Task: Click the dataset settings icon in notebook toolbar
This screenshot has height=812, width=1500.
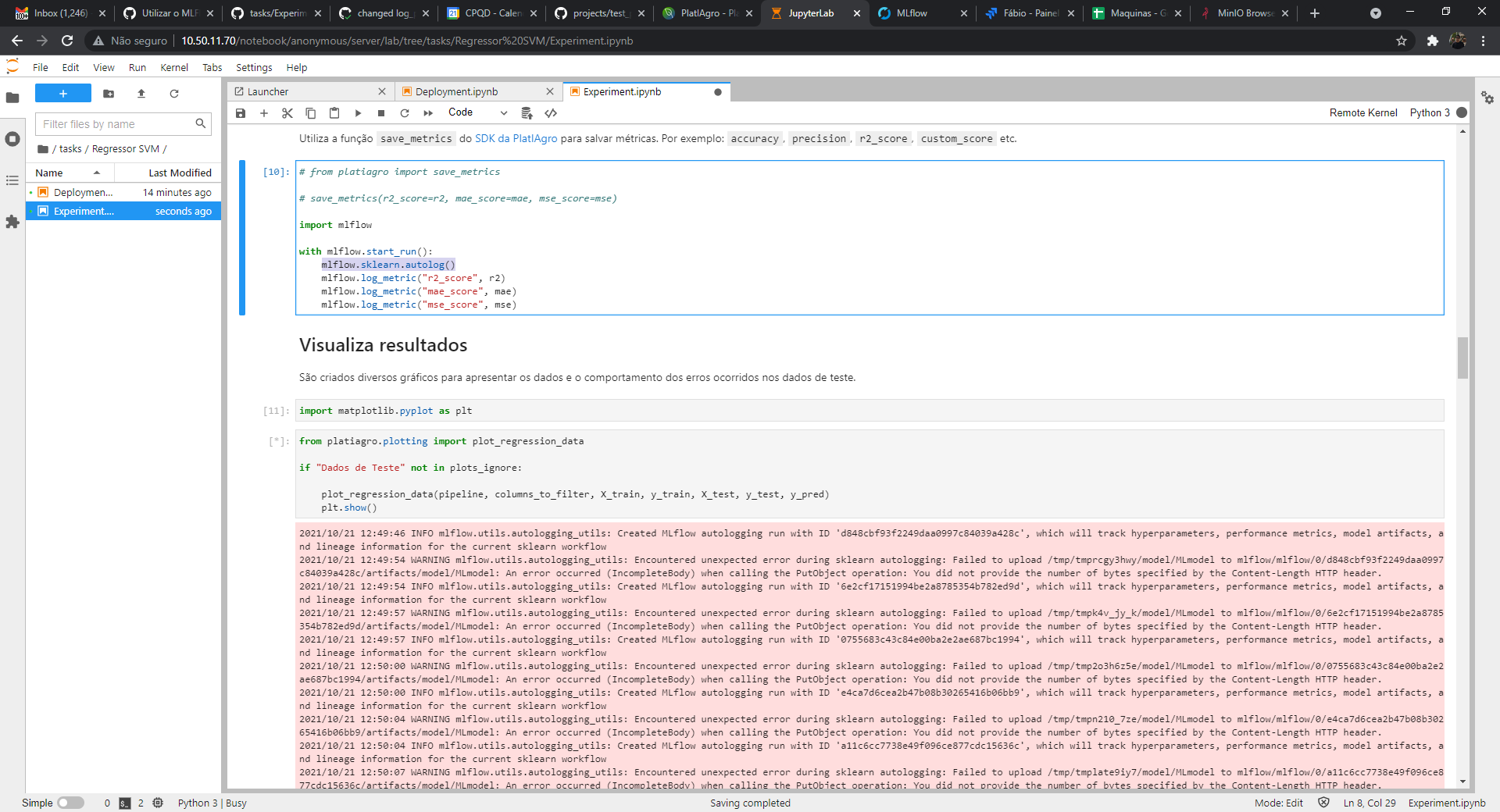Action: tap(527, 113)
